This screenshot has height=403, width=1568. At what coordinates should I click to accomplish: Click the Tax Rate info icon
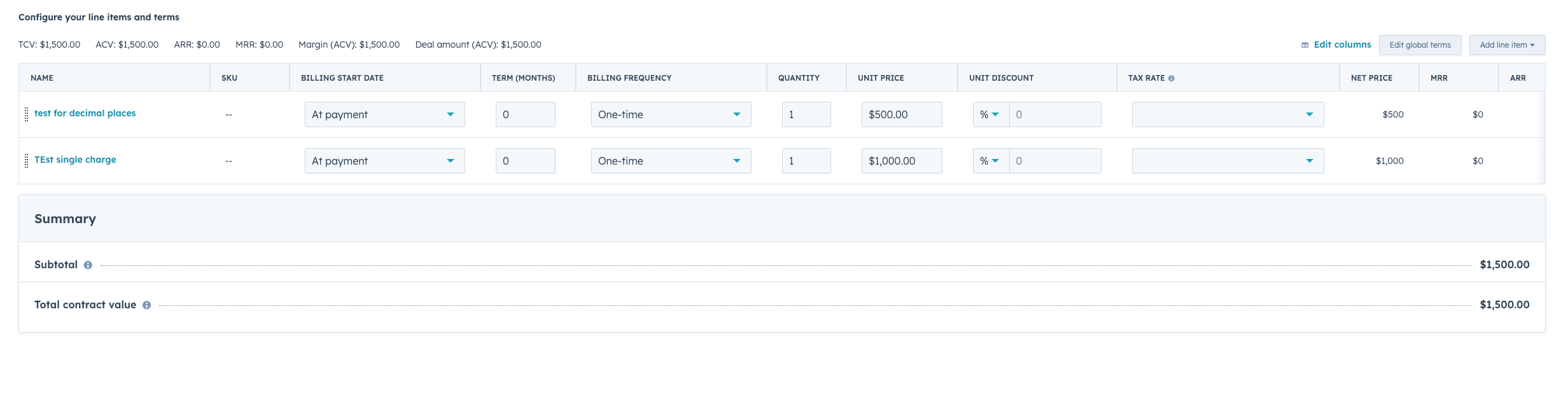(1172, 78)
